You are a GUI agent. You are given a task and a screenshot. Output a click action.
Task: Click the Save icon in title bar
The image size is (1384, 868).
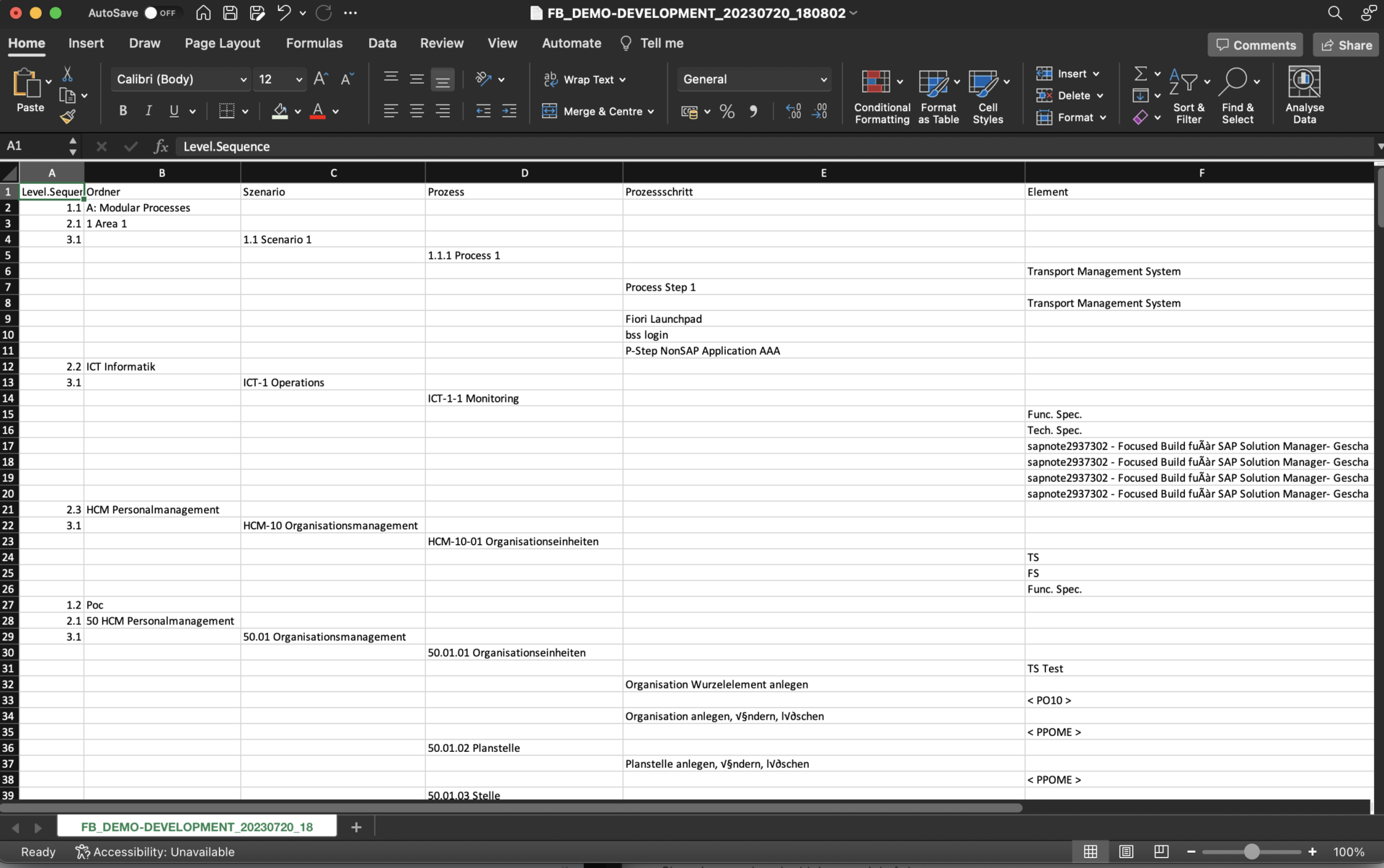(230, 13)
